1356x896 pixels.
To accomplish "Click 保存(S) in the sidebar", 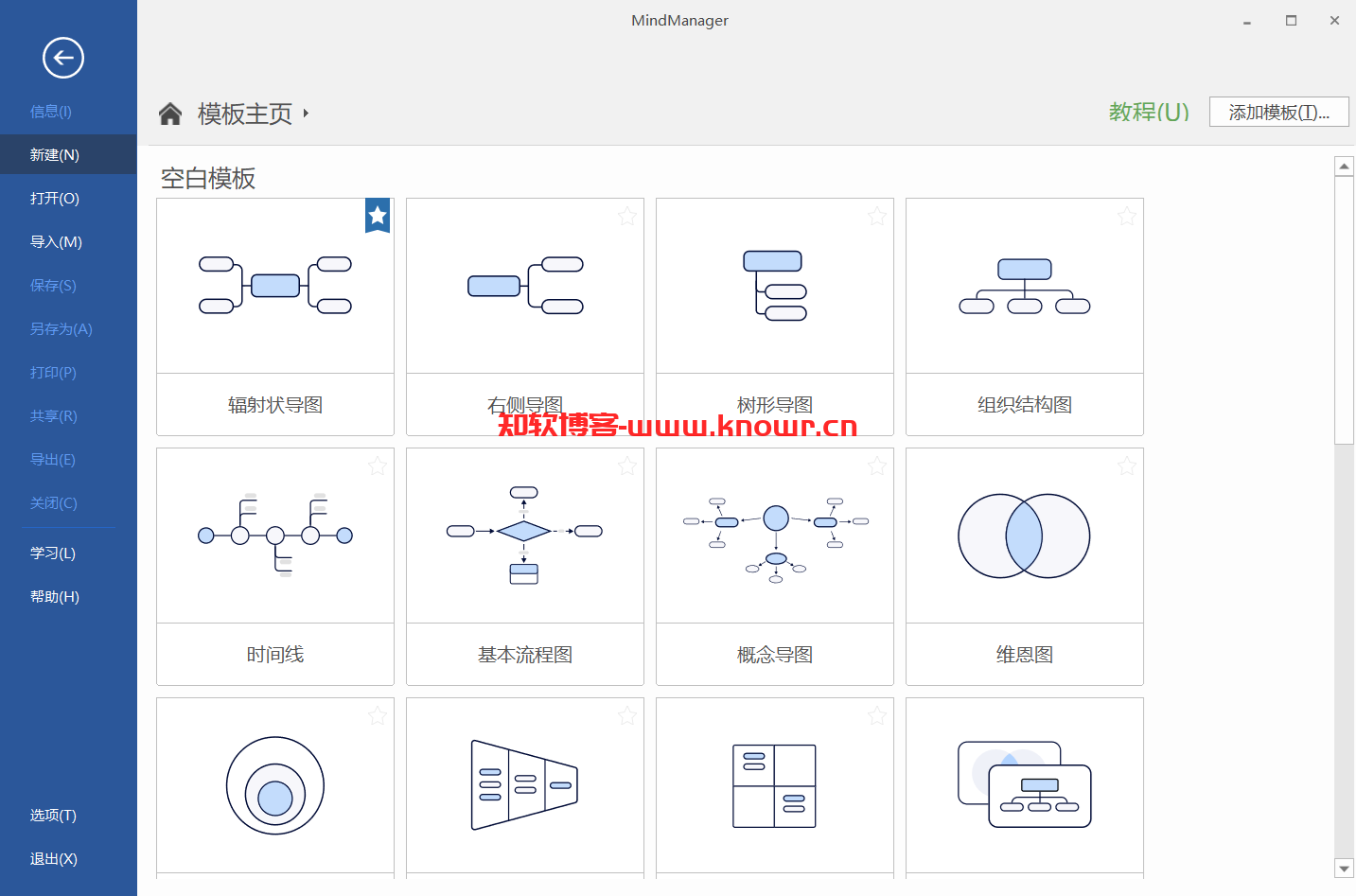I will point(53,286).
